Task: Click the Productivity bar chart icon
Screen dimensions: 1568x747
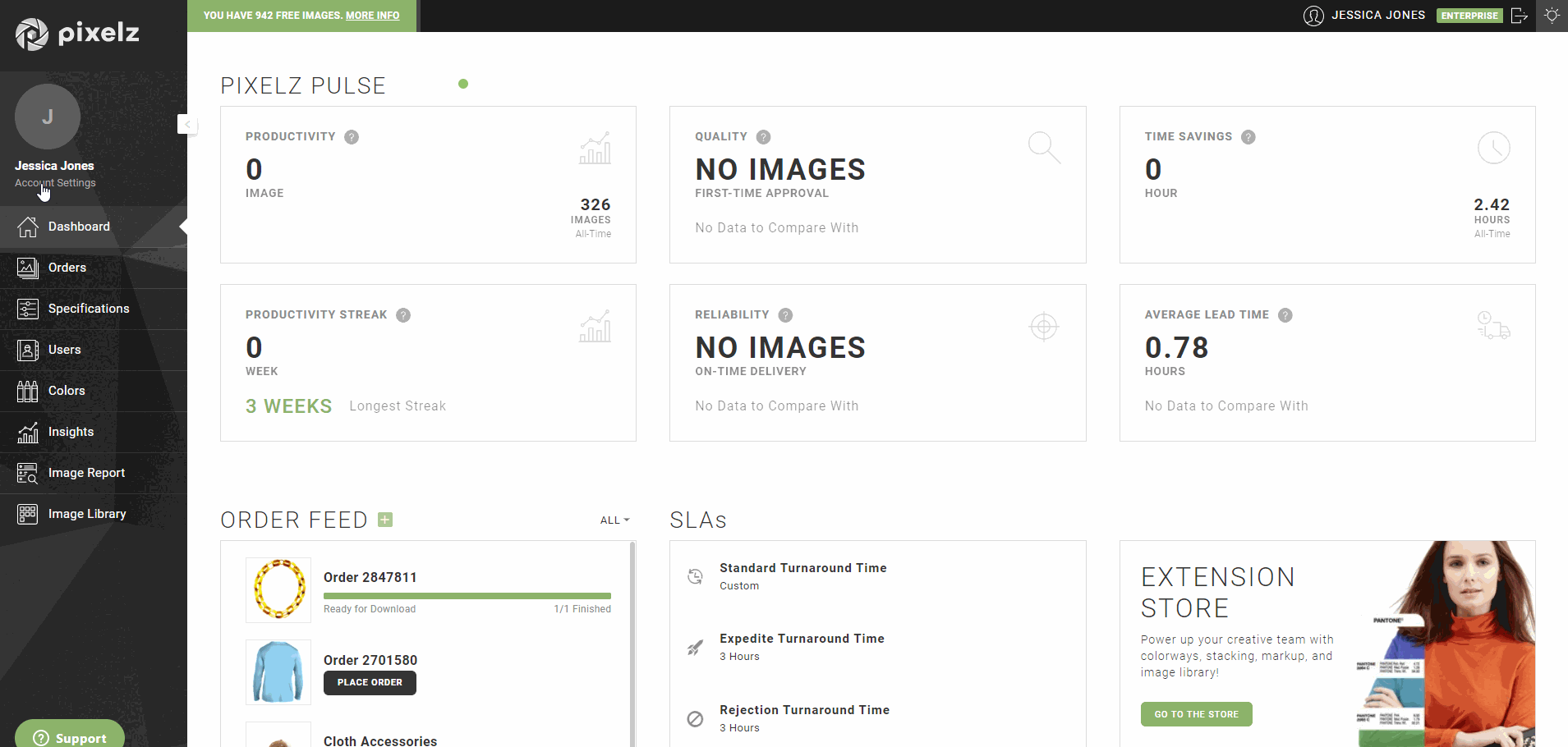Action: click(x=595, y=148)
